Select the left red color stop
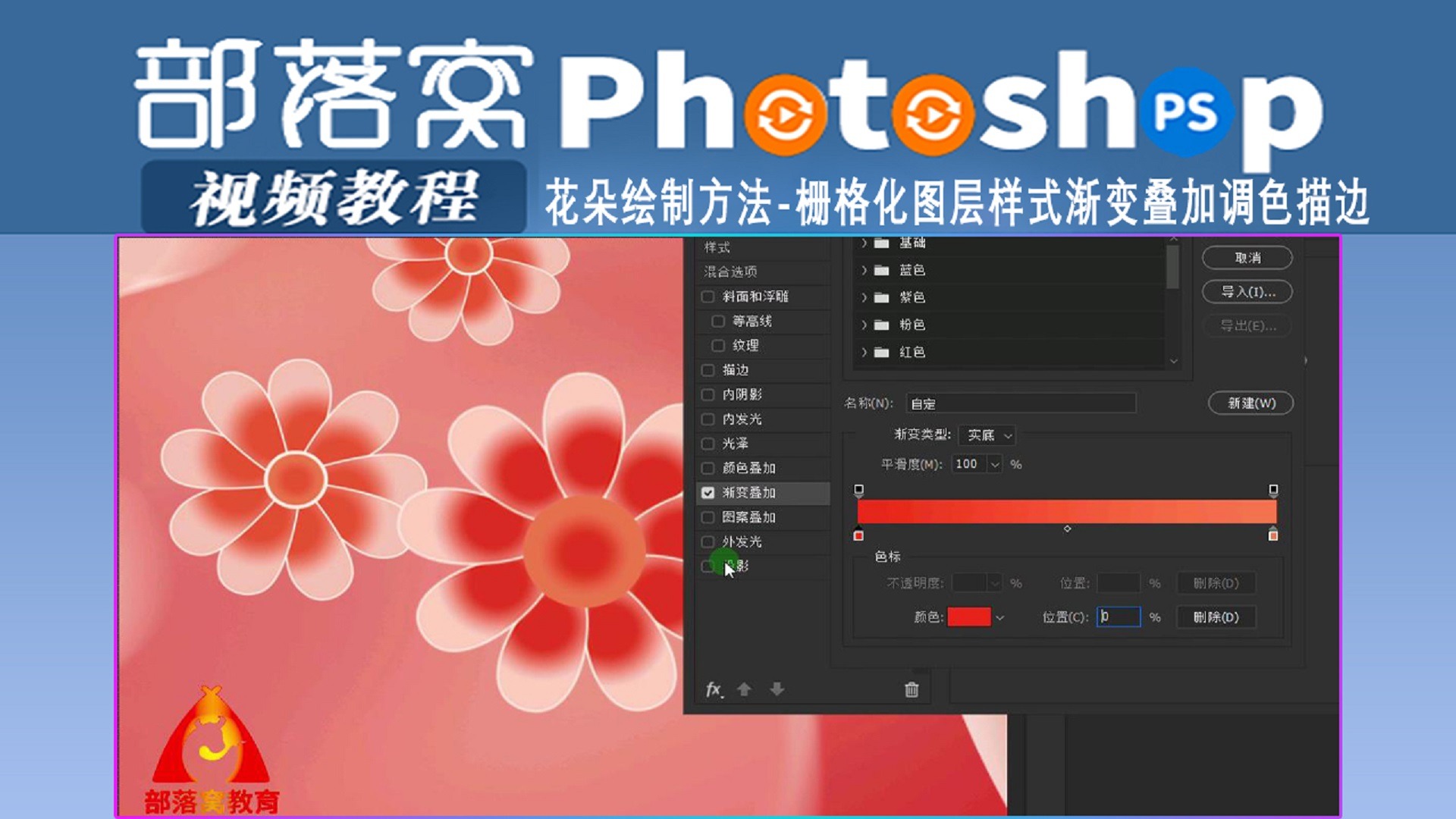 pyautogui.click(x=858, y=535)
